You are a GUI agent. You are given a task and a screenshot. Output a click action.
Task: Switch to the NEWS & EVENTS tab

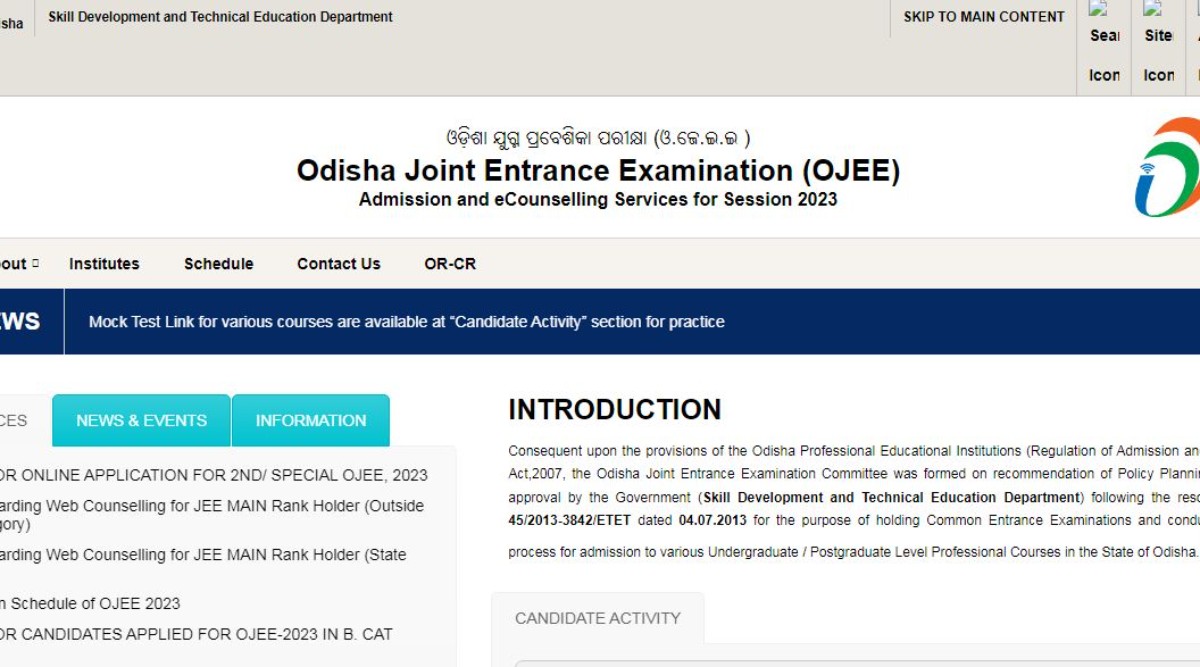click(x=141, y=421)
